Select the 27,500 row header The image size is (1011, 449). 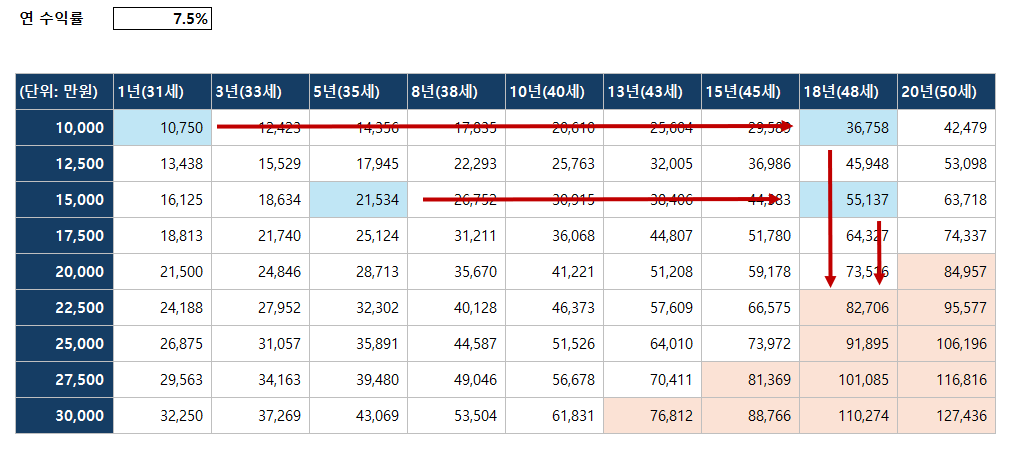[64, 380]
